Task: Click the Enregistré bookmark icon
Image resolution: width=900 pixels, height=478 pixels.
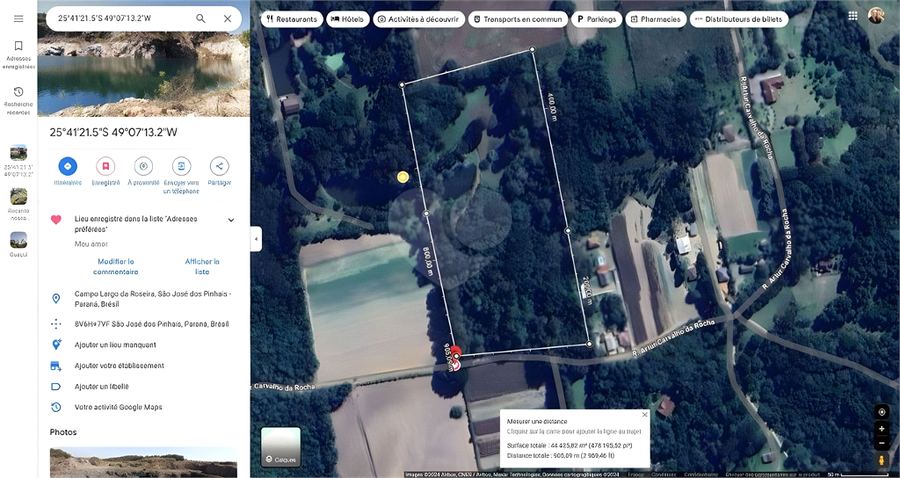Action: [106, 166]
